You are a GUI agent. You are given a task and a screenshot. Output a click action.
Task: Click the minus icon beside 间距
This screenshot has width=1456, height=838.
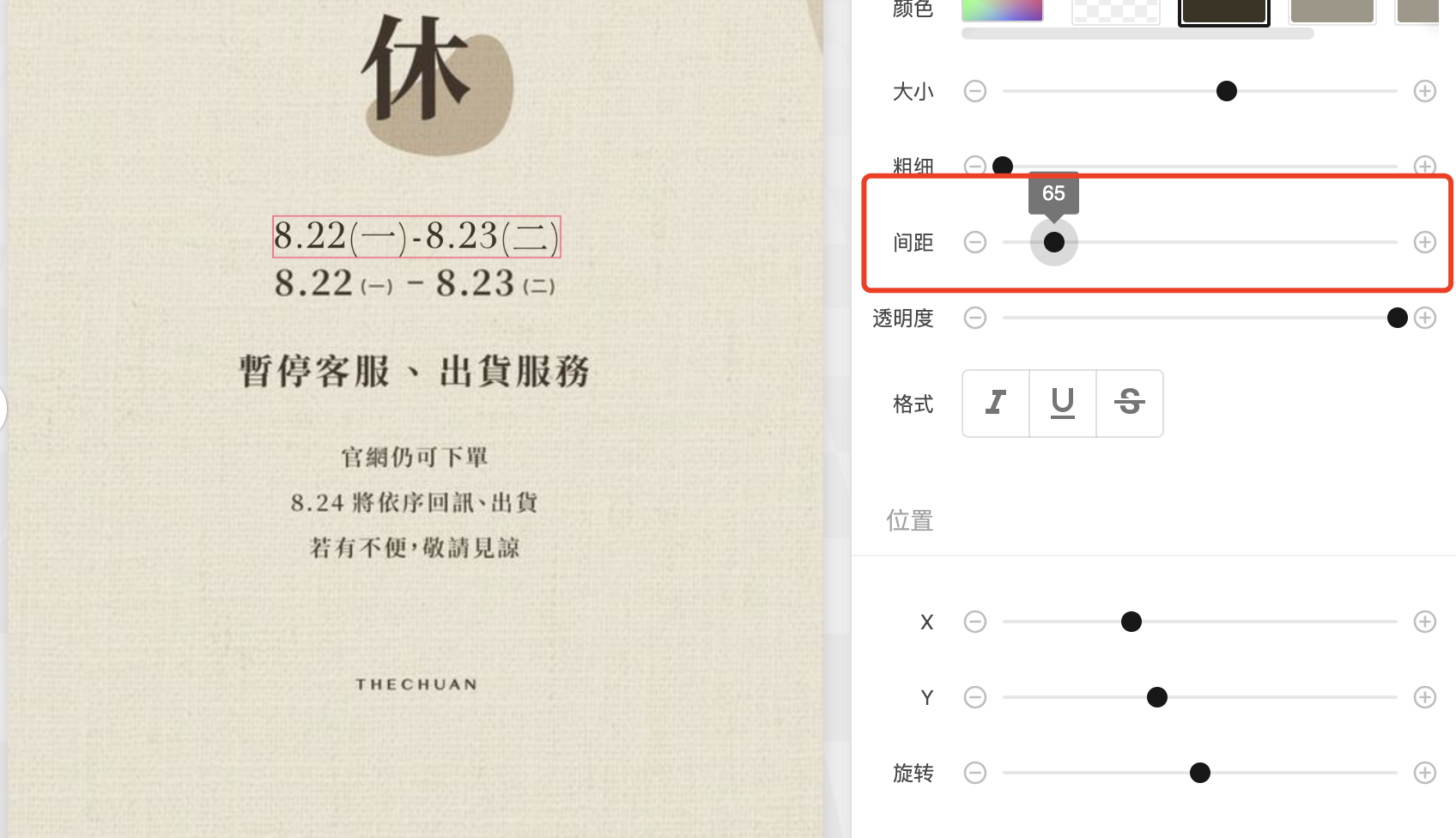(x=975, y=242)
